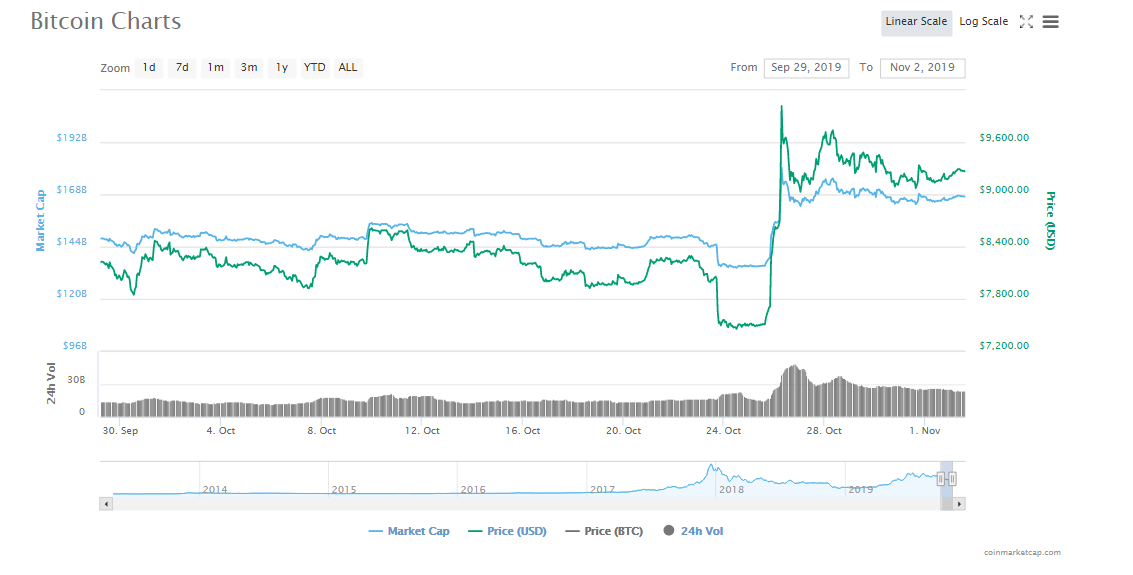Set zoom range to ALL
Image resolution: width=1133 pixels, height=575 pixels.
click(348, 68)
